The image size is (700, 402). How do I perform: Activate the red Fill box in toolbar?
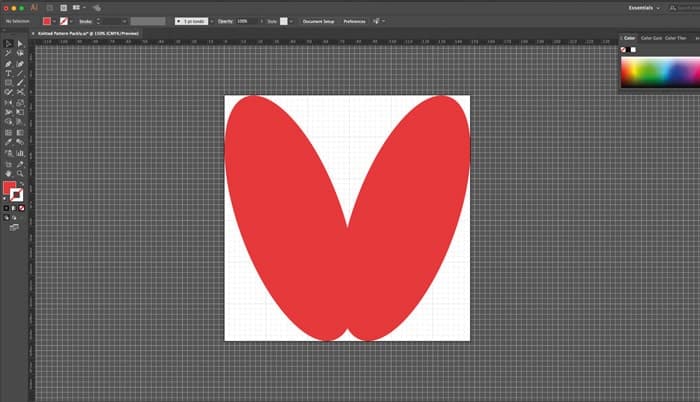10,187
